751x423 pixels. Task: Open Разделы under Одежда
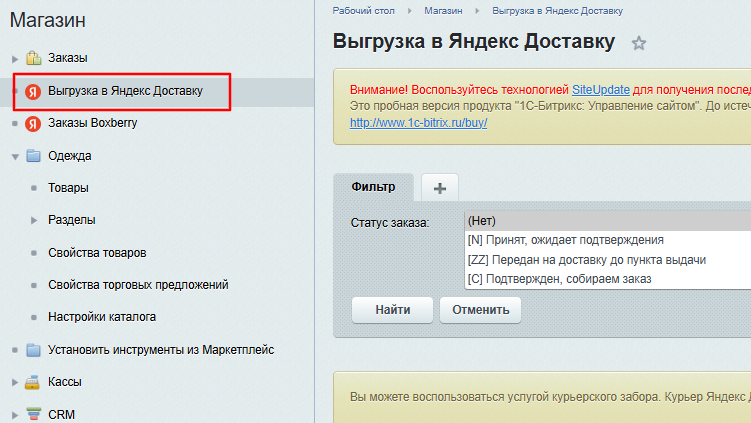[71, 220]
